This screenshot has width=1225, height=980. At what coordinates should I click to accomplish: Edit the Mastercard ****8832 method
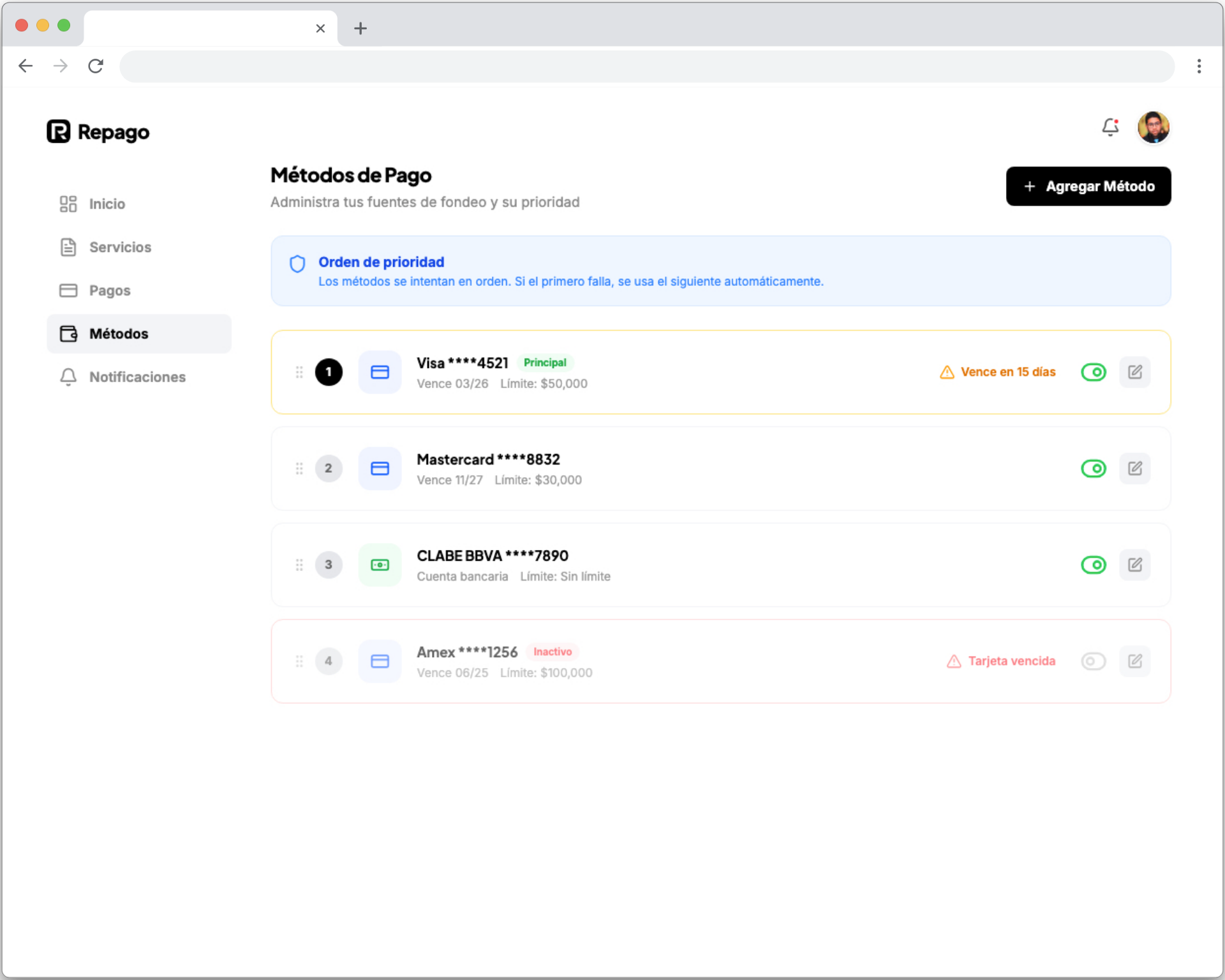pos(1135,468)
